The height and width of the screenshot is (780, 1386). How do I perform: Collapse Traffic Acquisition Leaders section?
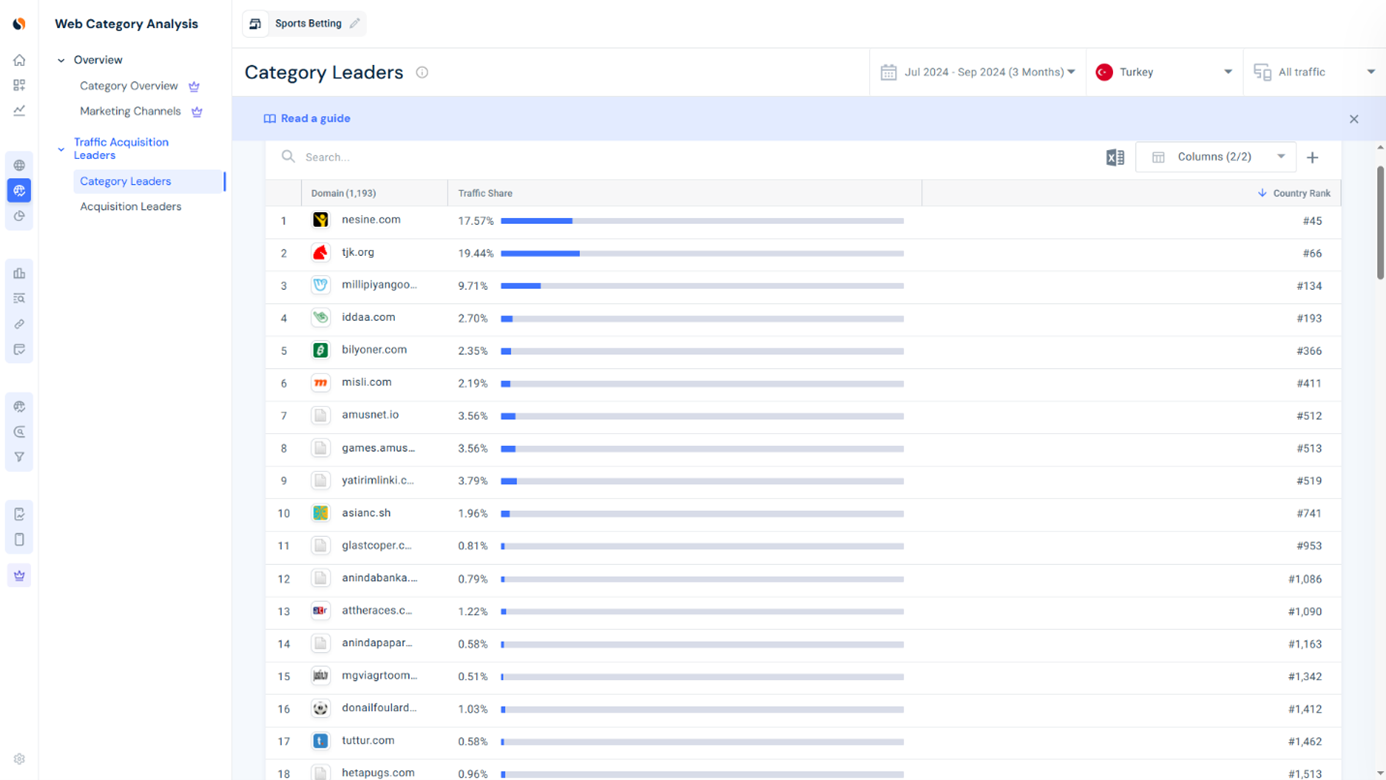click(61, 150)
